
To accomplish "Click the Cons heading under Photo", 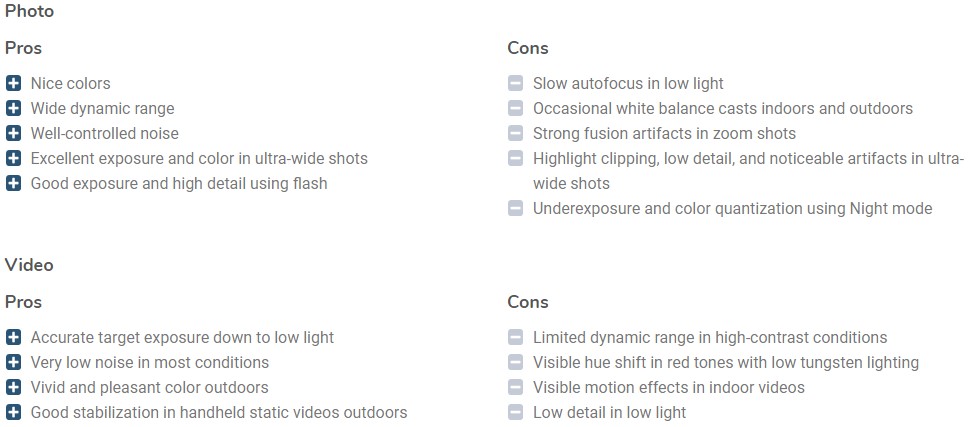I will (528, 48).
